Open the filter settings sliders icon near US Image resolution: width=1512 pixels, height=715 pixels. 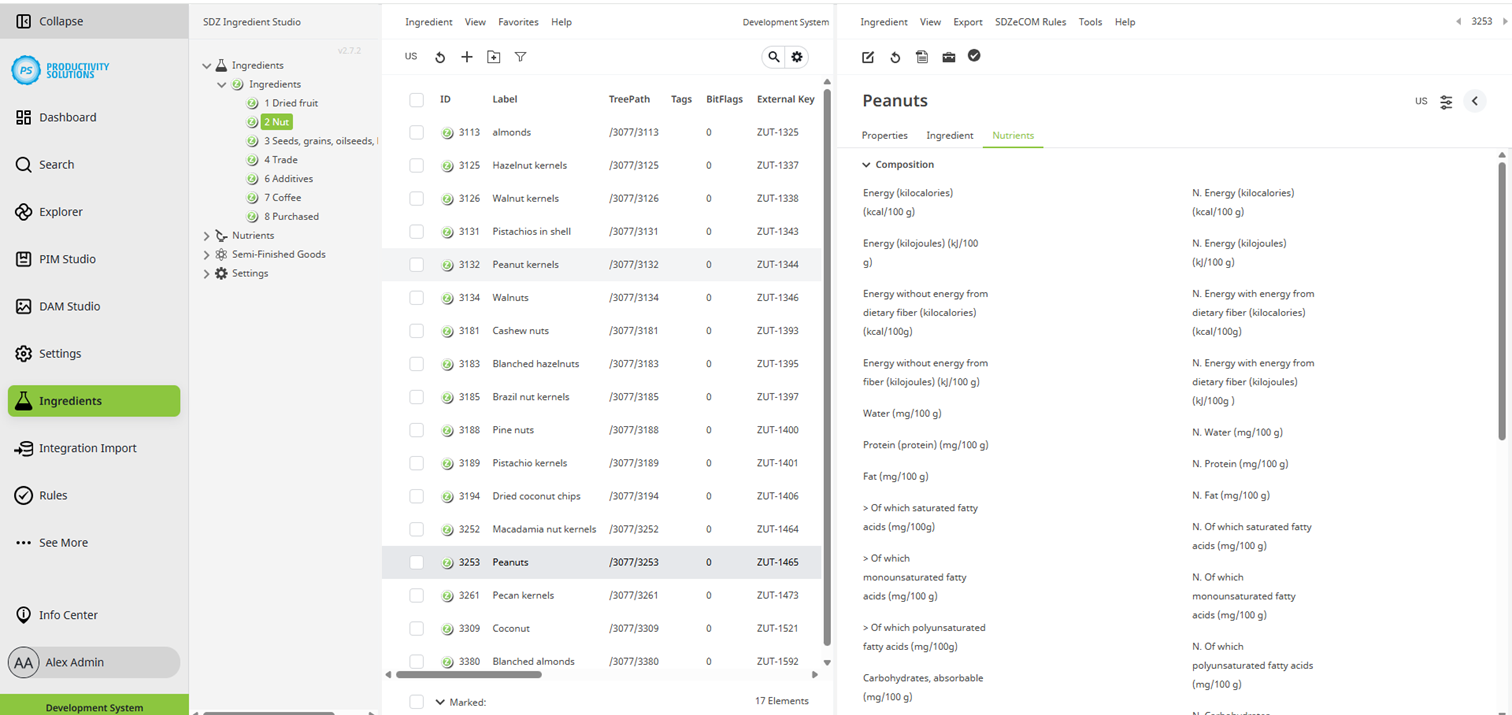[1446, 101]
